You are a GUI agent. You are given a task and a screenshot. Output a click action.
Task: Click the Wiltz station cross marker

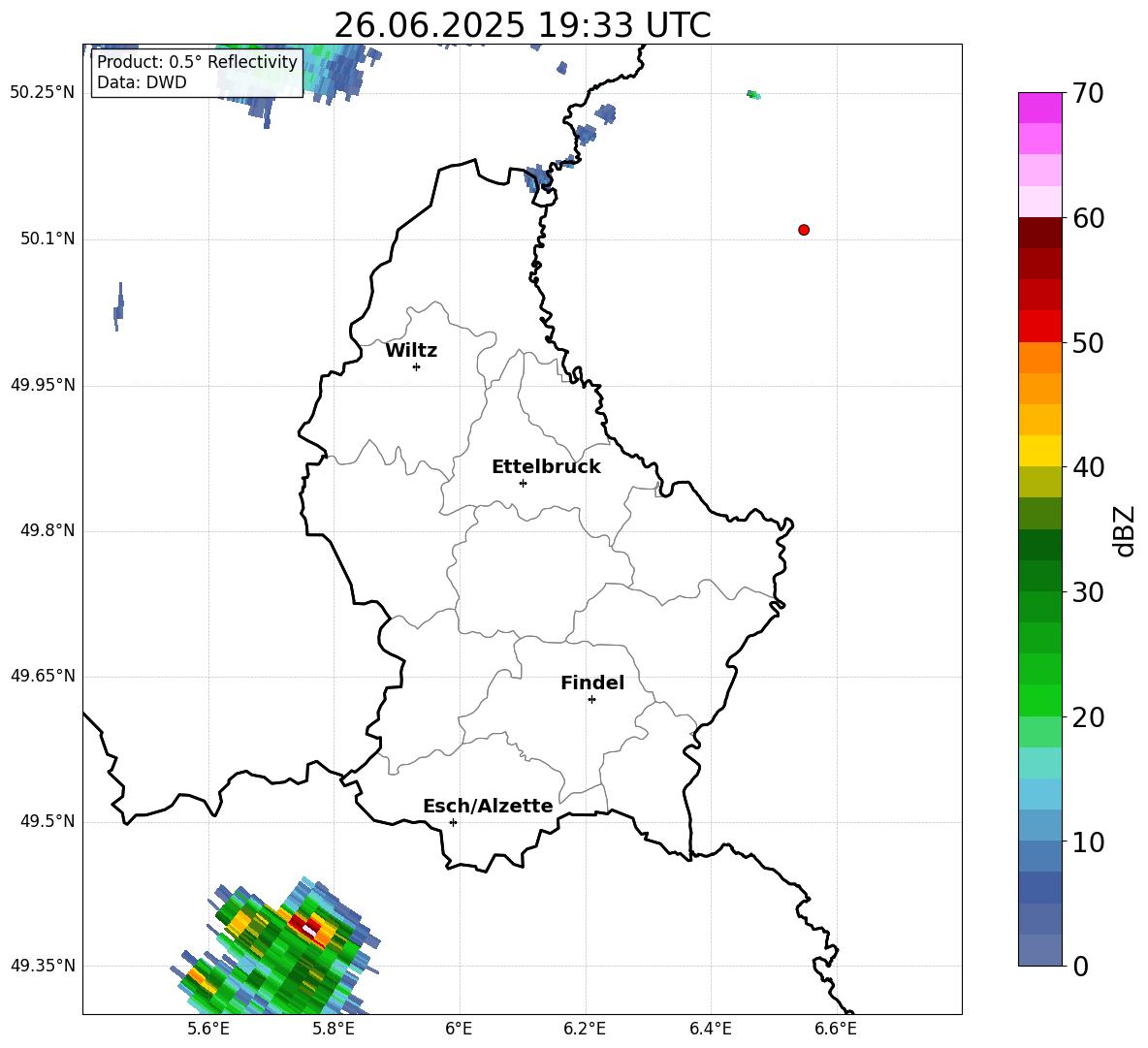point(417,366)
